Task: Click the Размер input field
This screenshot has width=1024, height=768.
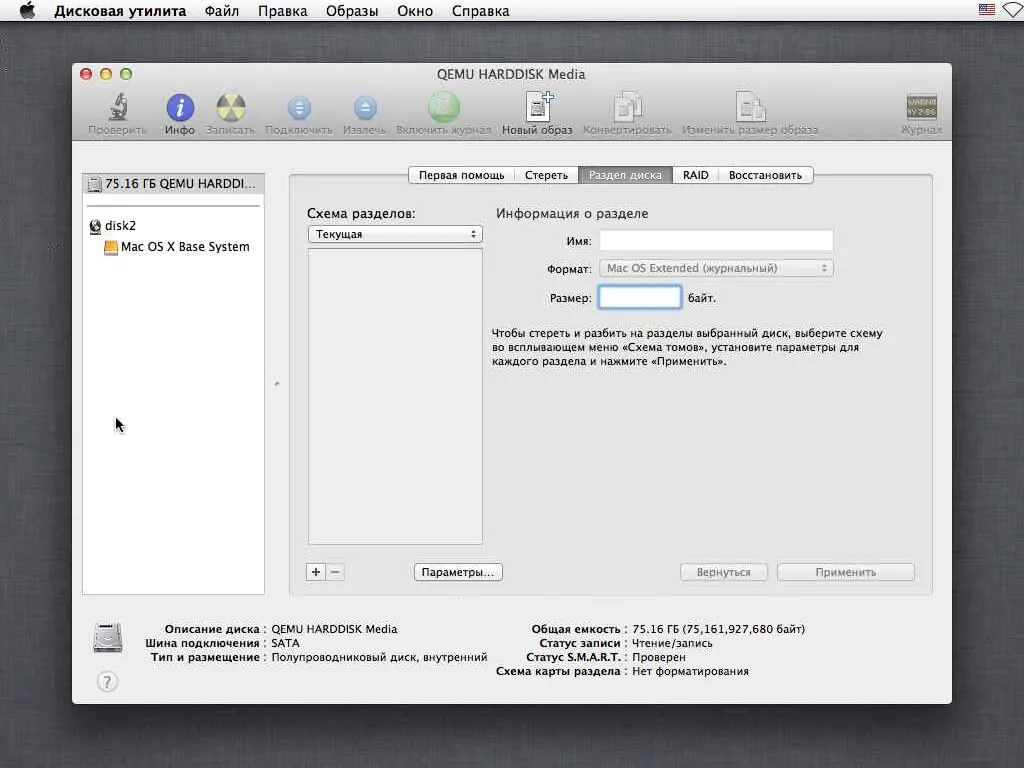Action: click(640, 297)
